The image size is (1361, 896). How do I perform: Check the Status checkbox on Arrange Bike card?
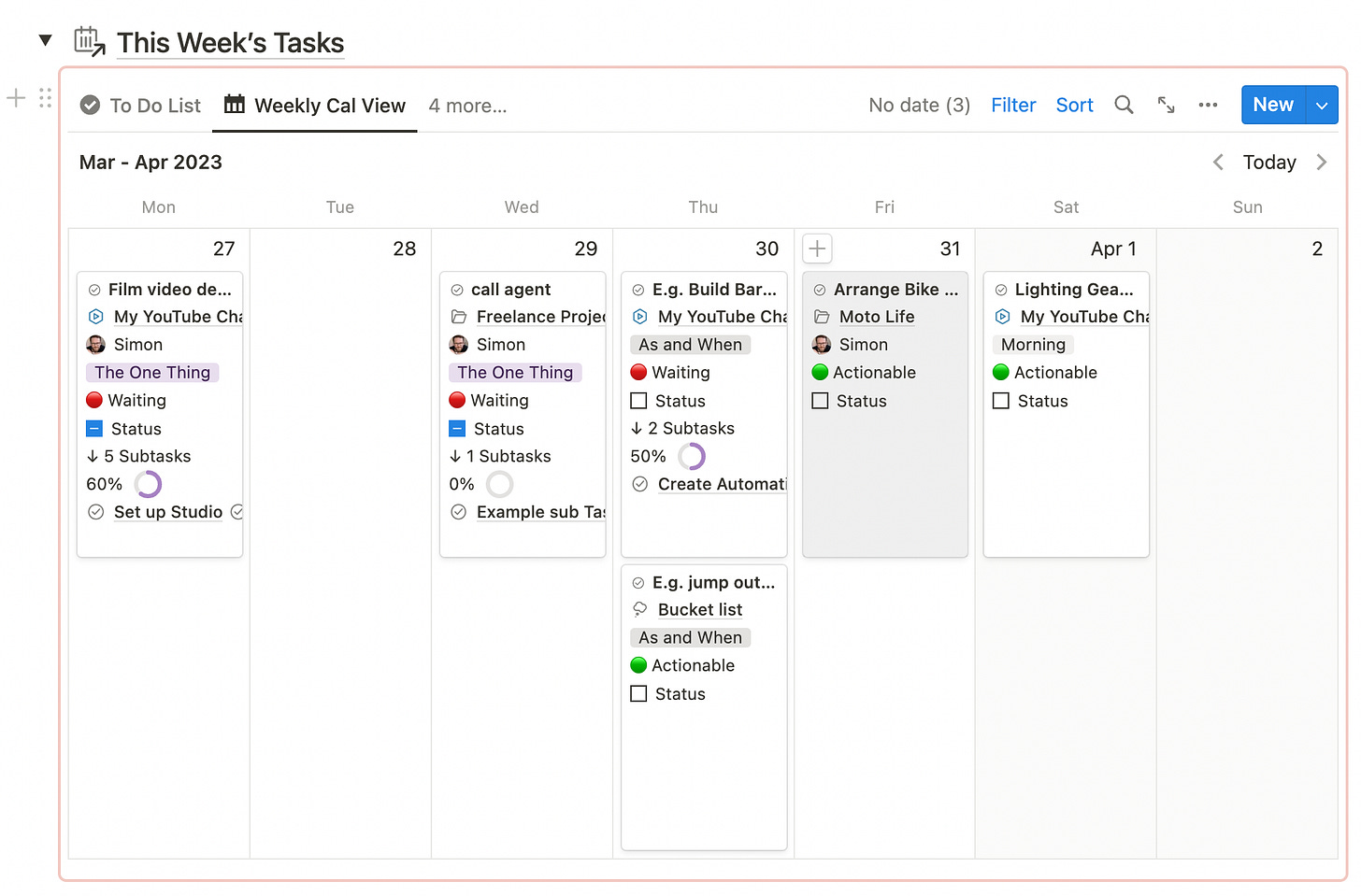820,400
